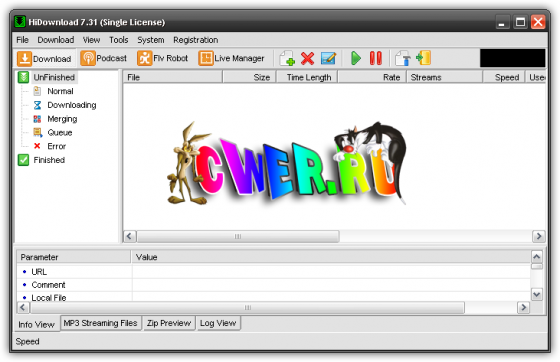
Task: Open Live Manager
Action: (x=231, y=58)
